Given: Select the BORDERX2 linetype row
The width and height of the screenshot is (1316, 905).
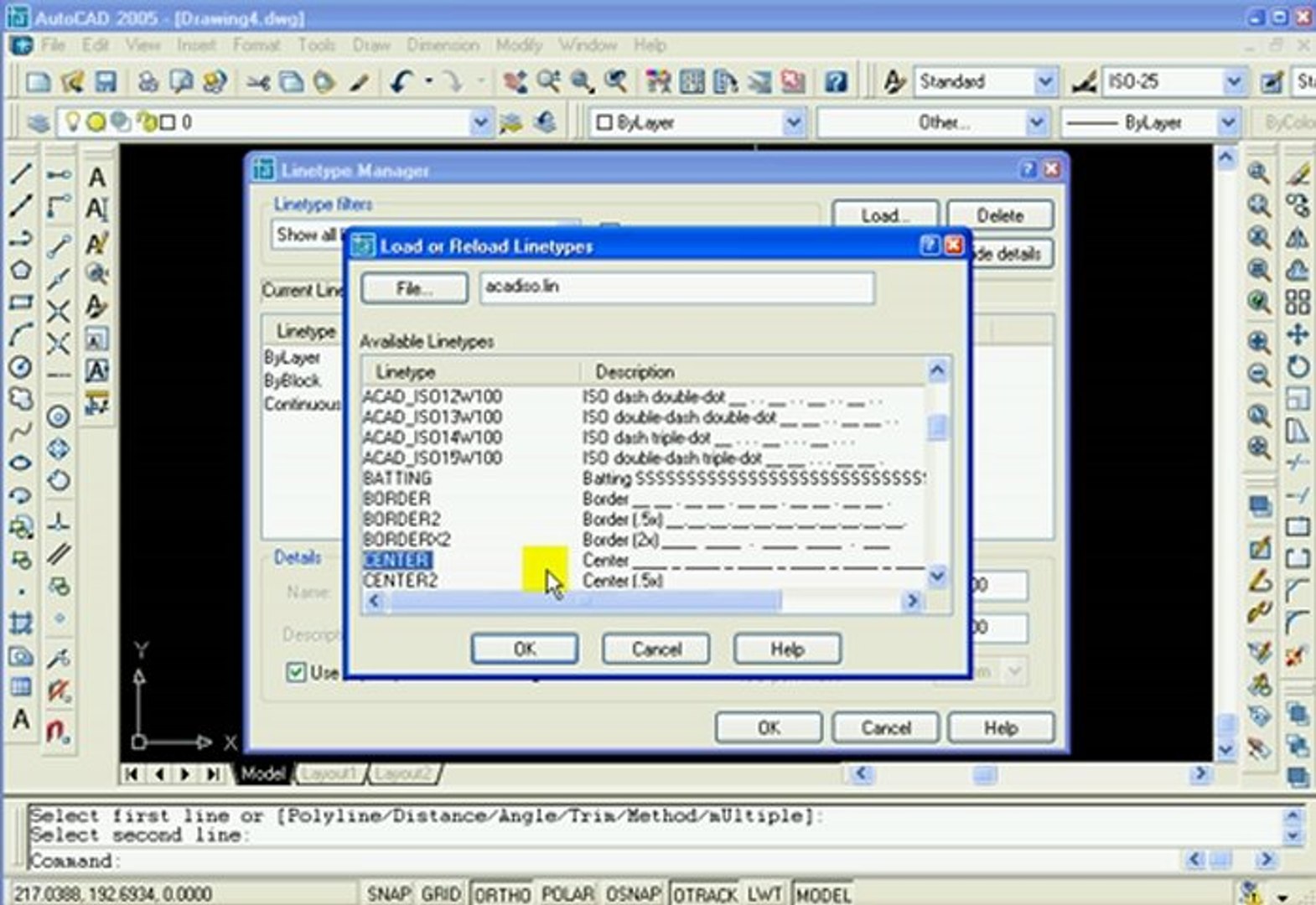Looking at the screenshot, I should pos(644,540).
